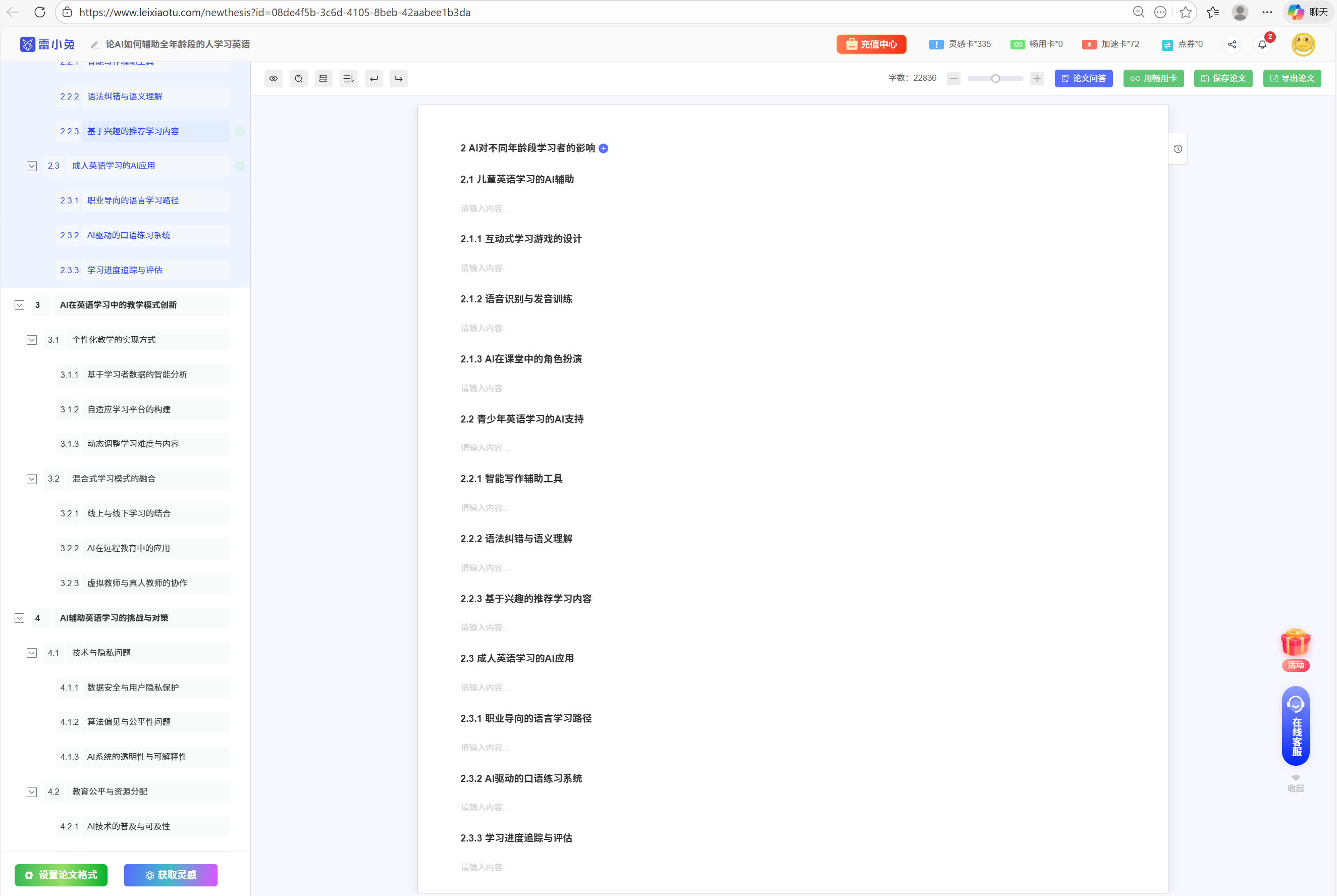Select outline item 3.1.2 自适应学习平台的构建
Screen dimensions: 1337x896
pyautogui.click(x=129, y=409)
